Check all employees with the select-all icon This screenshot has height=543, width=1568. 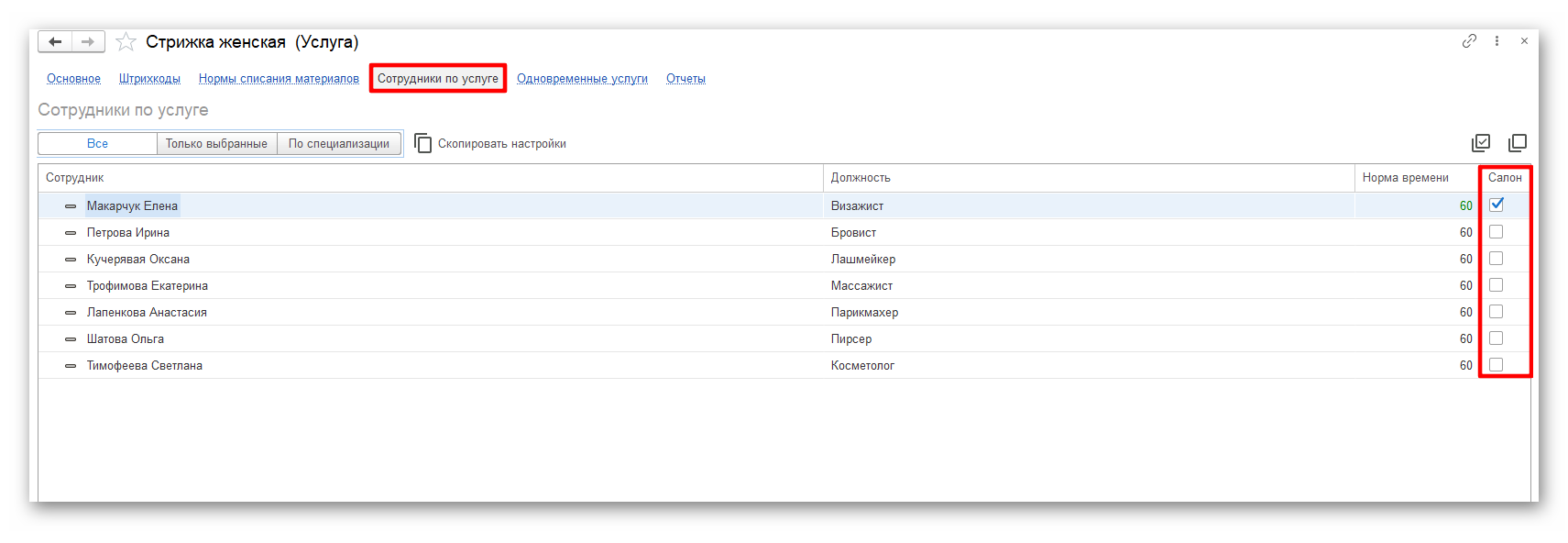click(1481, 143)
